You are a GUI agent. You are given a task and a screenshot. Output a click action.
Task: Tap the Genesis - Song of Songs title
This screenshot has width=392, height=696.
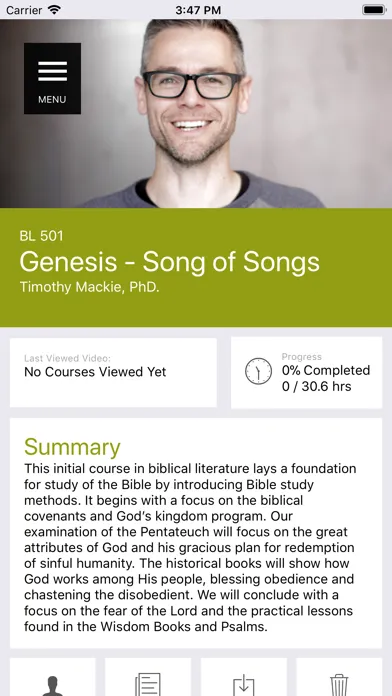click(169, 262)
